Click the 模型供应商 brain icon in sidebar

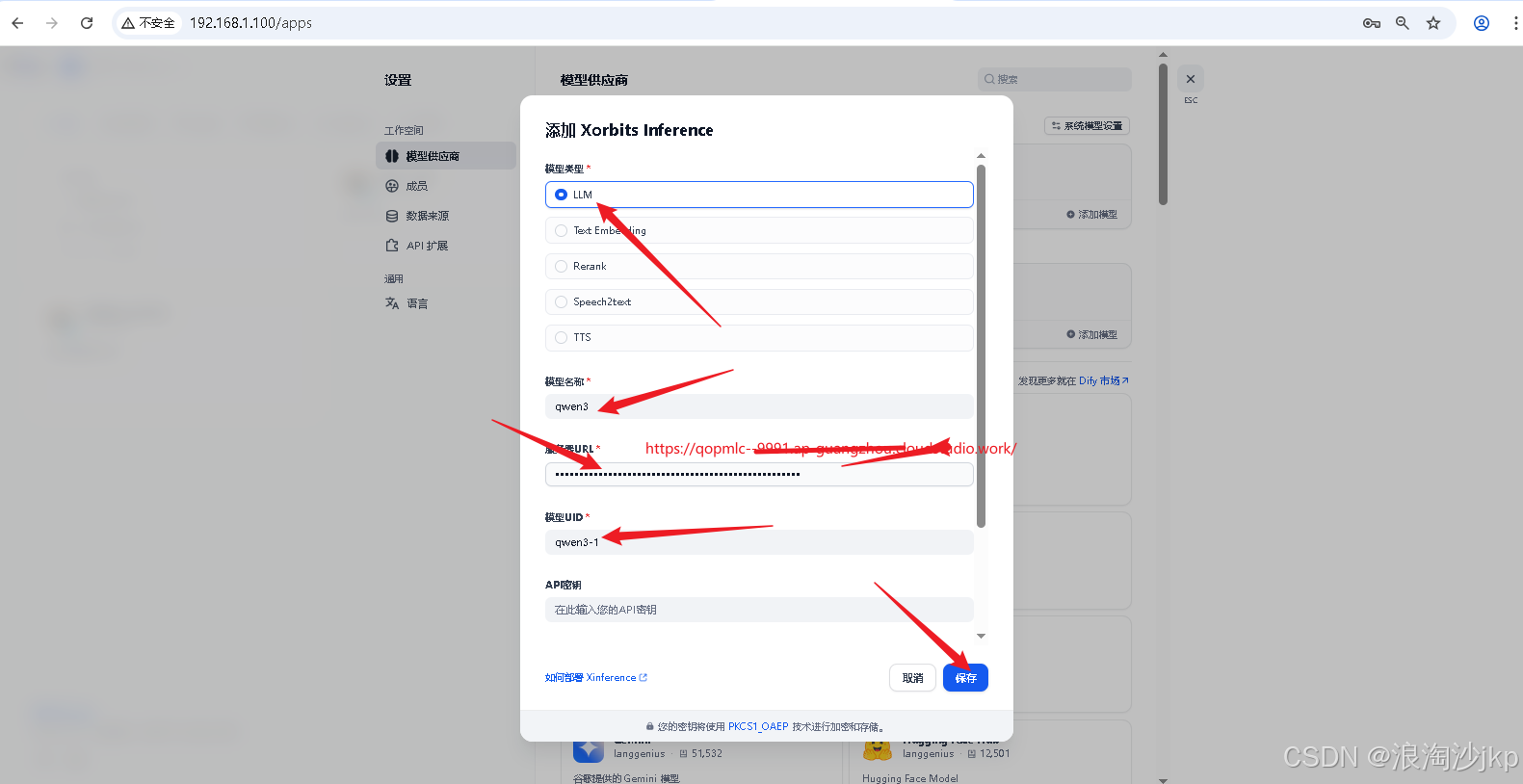(392, 156)
